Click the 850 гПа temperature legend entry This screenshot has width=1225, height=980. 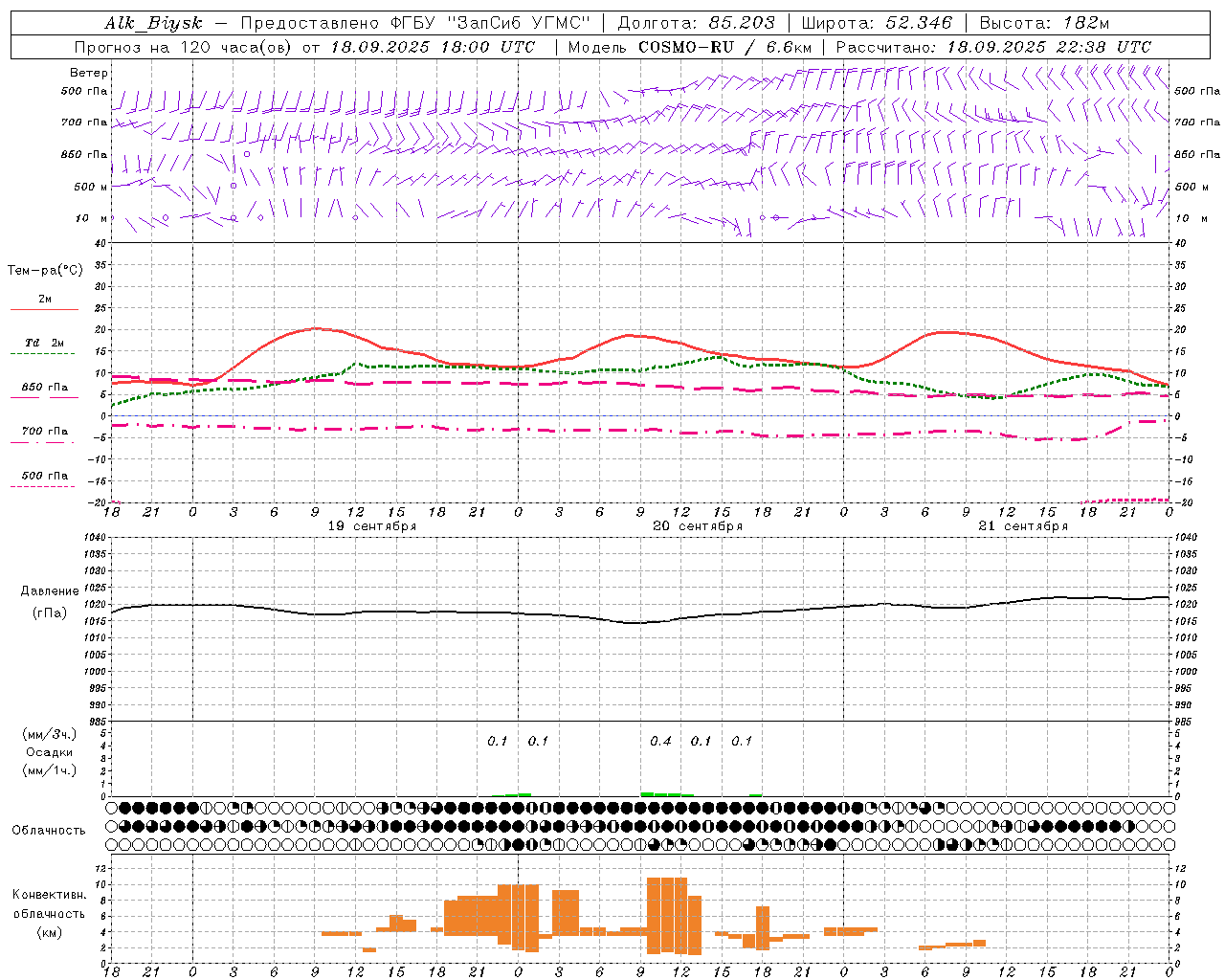45,388
